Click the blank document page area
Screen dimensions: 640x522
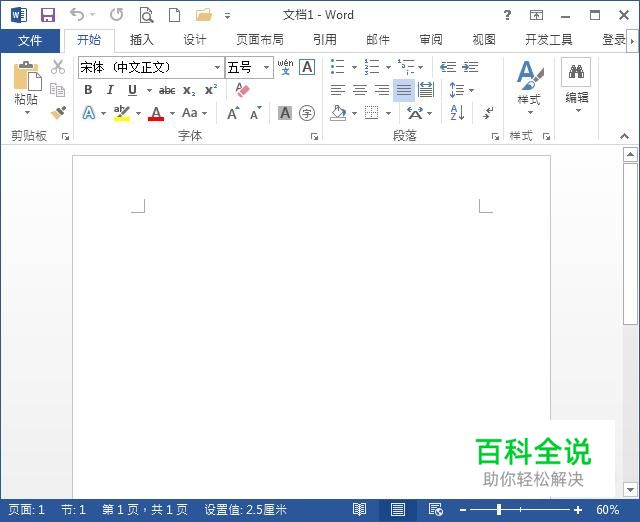(311, 327)
